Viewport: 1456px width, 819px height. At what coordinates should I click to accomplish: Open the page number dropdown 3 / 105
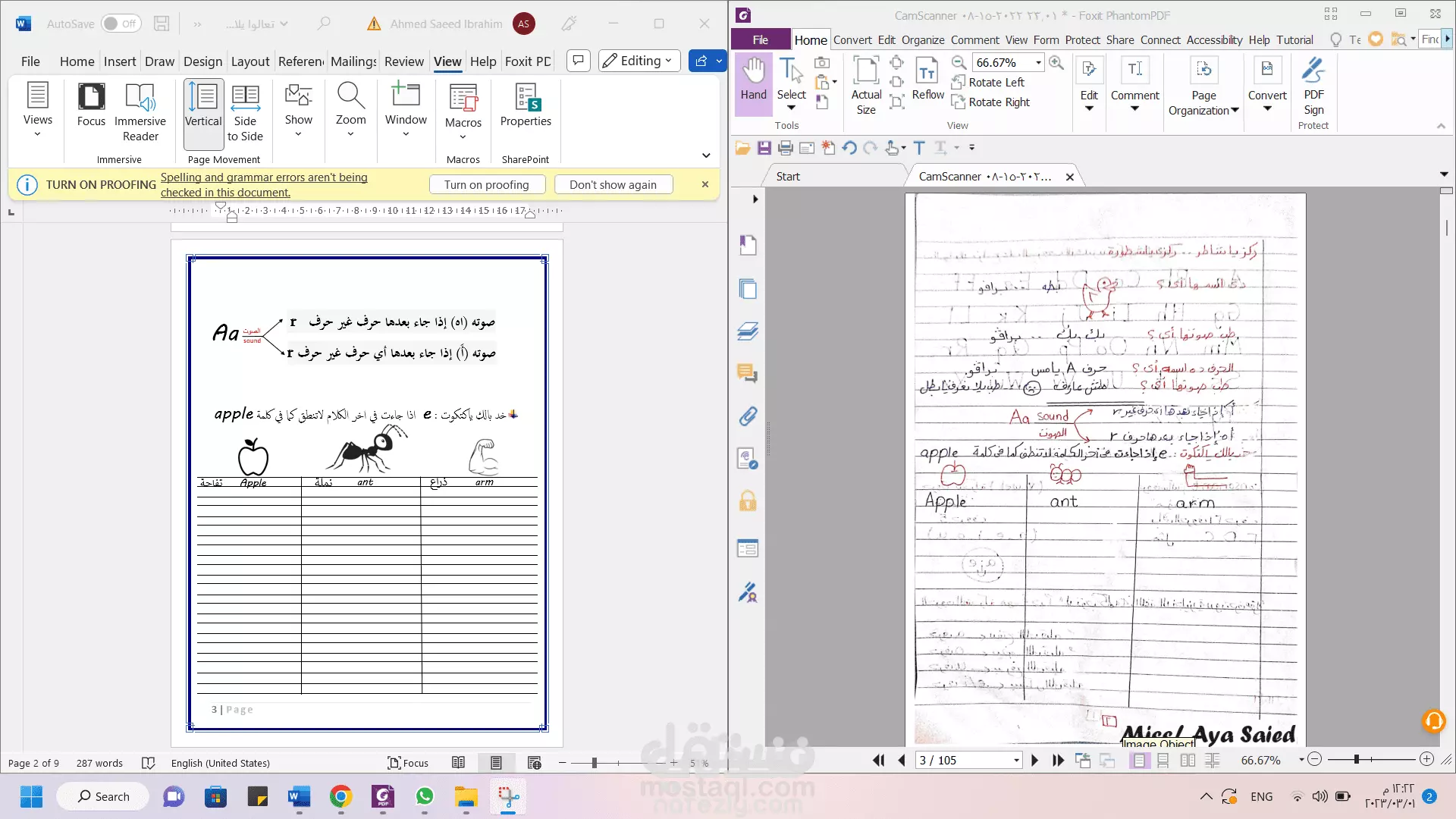(x=1016, y=760)
